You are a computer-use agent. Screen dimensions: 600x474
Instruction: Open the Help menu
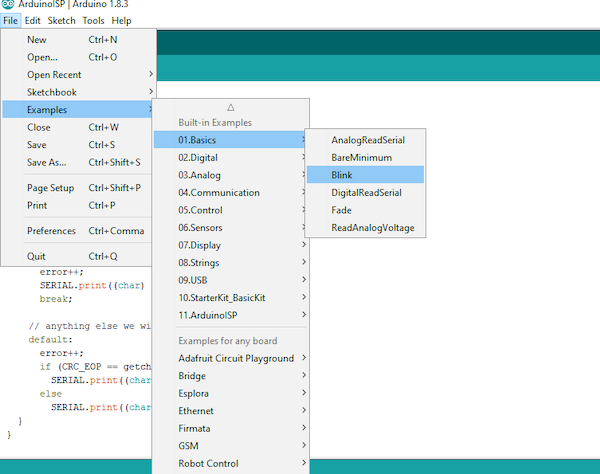pos(121,21)
